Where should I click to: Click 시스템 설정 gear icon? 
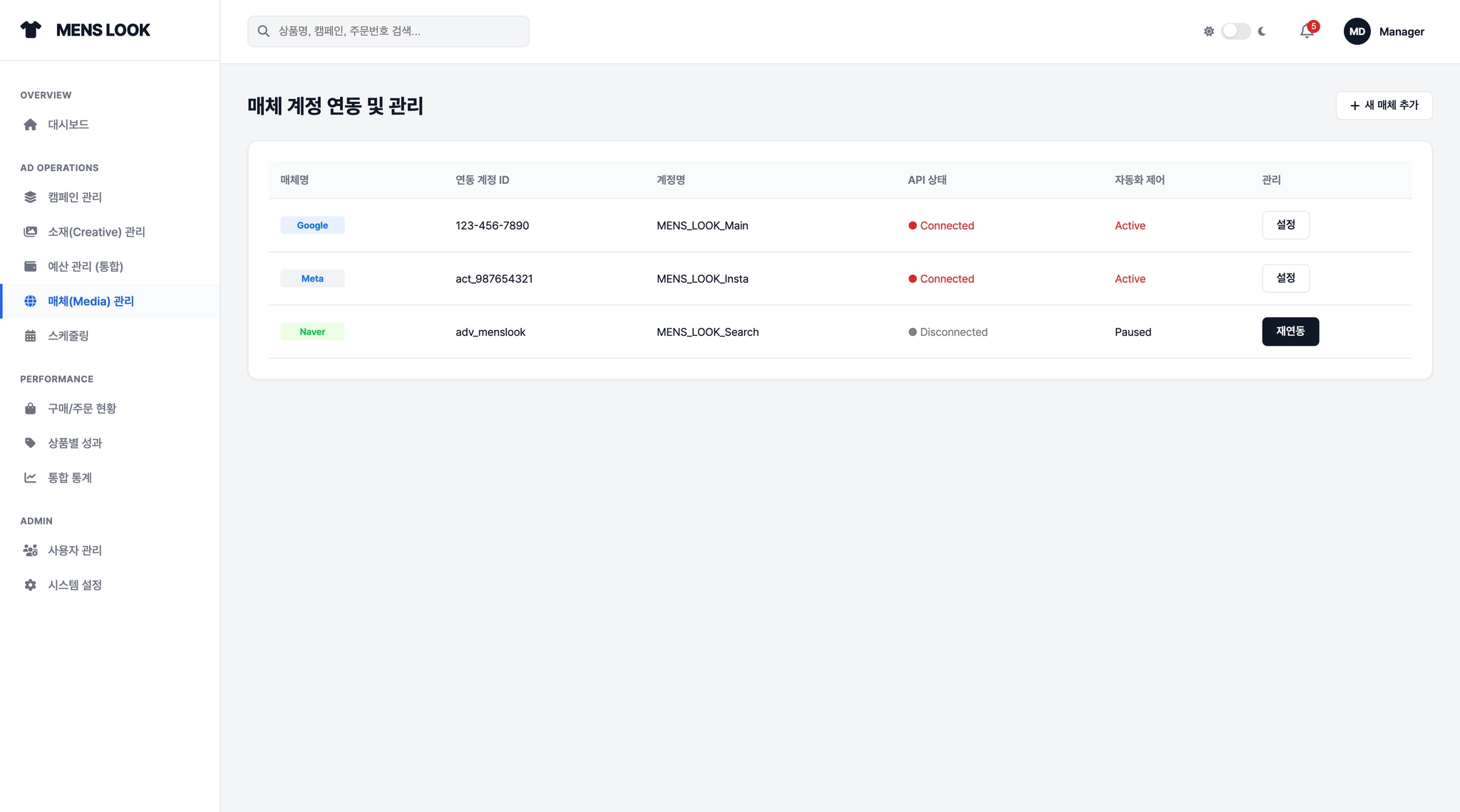pyautogui.click(x=31, y=585)
